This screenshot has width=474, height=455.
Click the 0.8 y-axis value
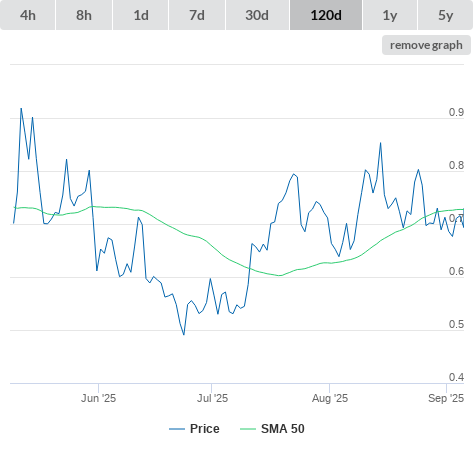tap(456, 165)
